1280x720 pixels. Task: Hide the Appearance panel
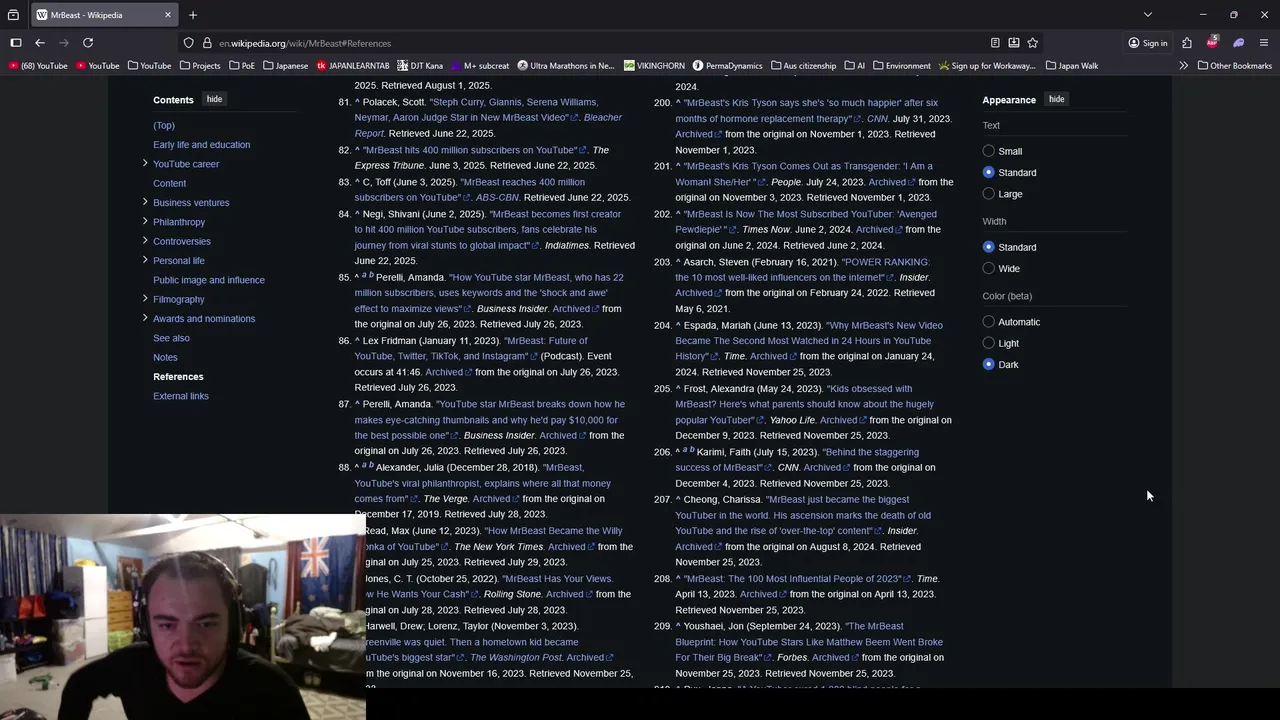pyautogui.click(x=1057, y=99)
